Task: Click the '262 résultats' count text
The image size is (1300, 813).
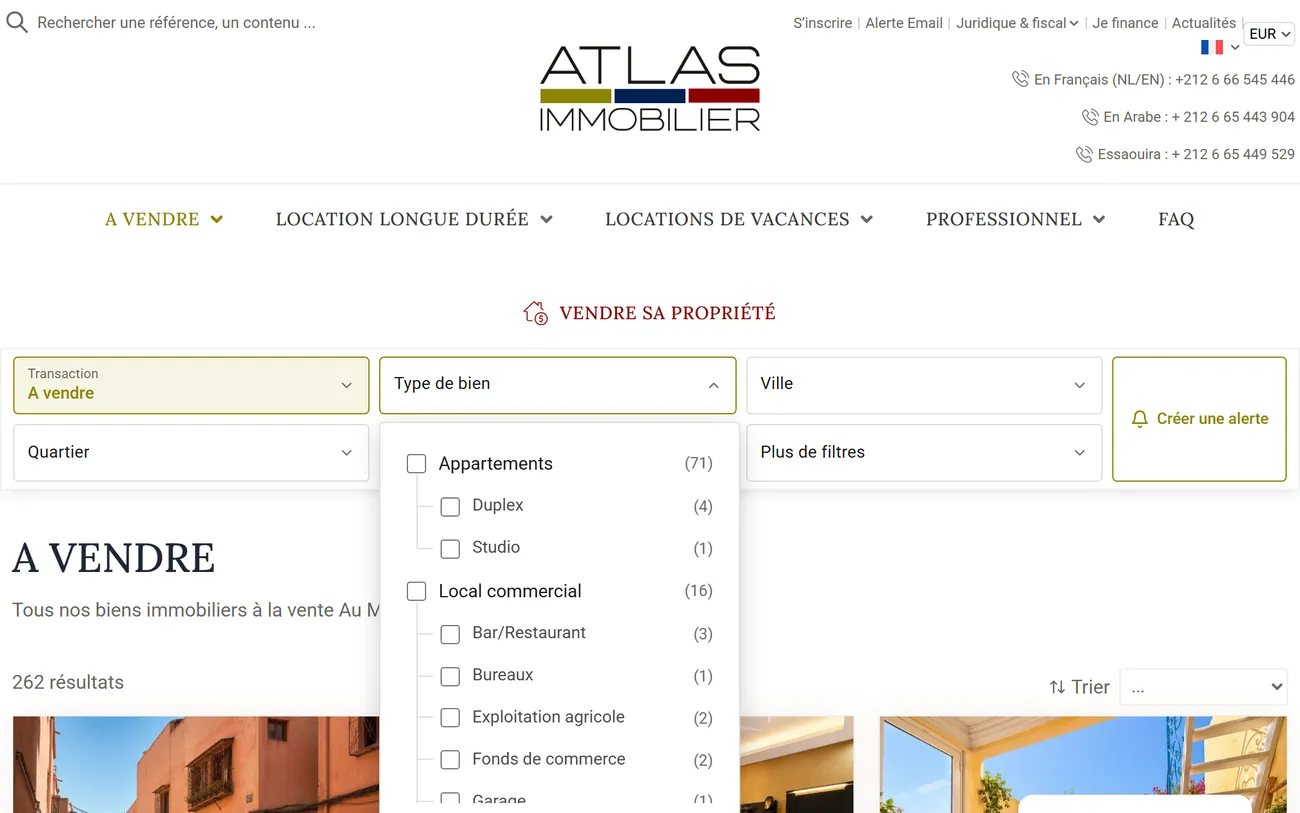Action: coord(68,682)
